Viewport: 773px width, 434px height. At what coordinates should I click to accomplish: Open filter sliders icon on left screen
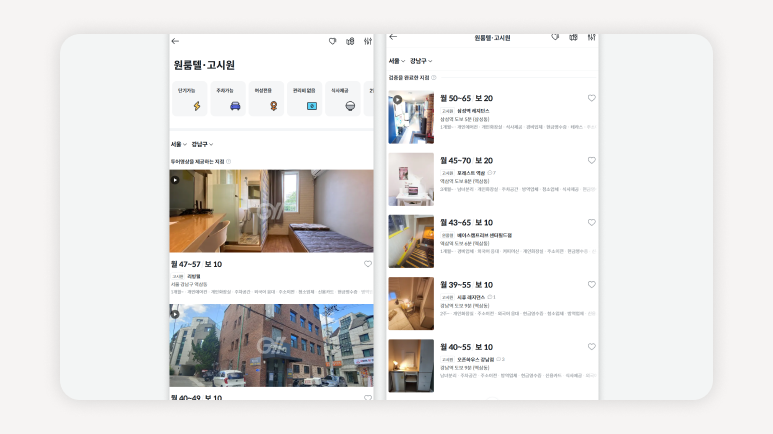(367, 41)
